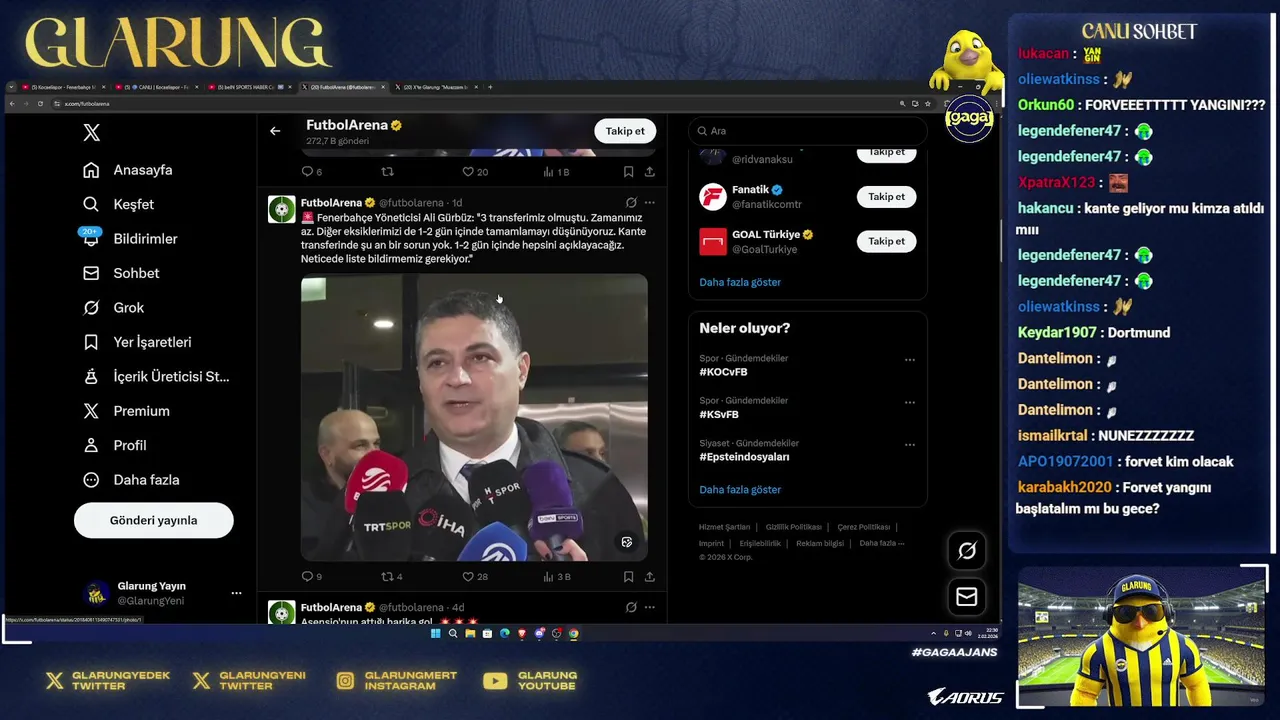Click the X logo in the sidebar

click(x=91, y=132)
